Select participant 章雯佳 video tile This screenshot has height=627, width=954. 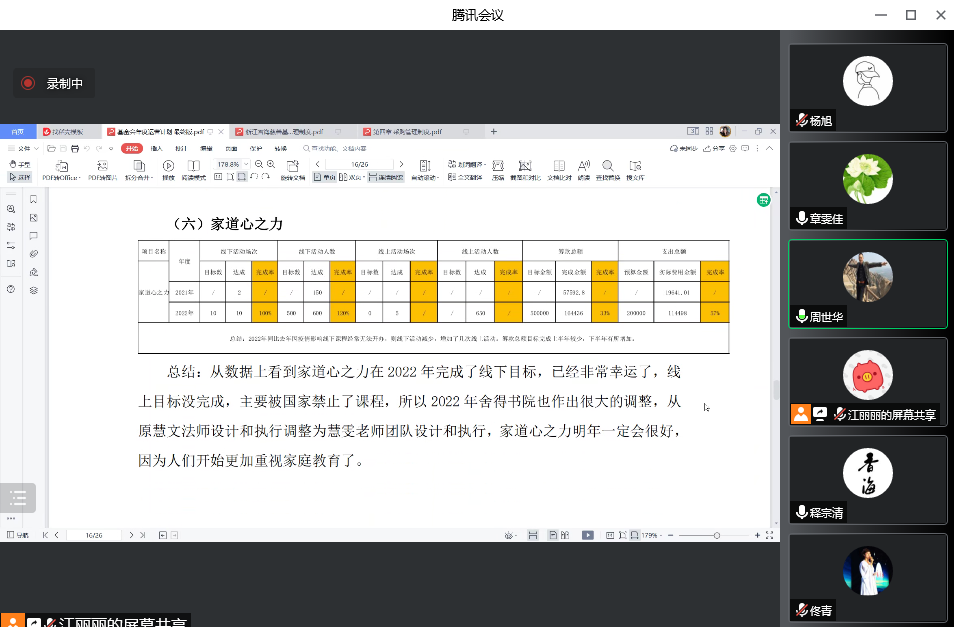pos(868,185)
